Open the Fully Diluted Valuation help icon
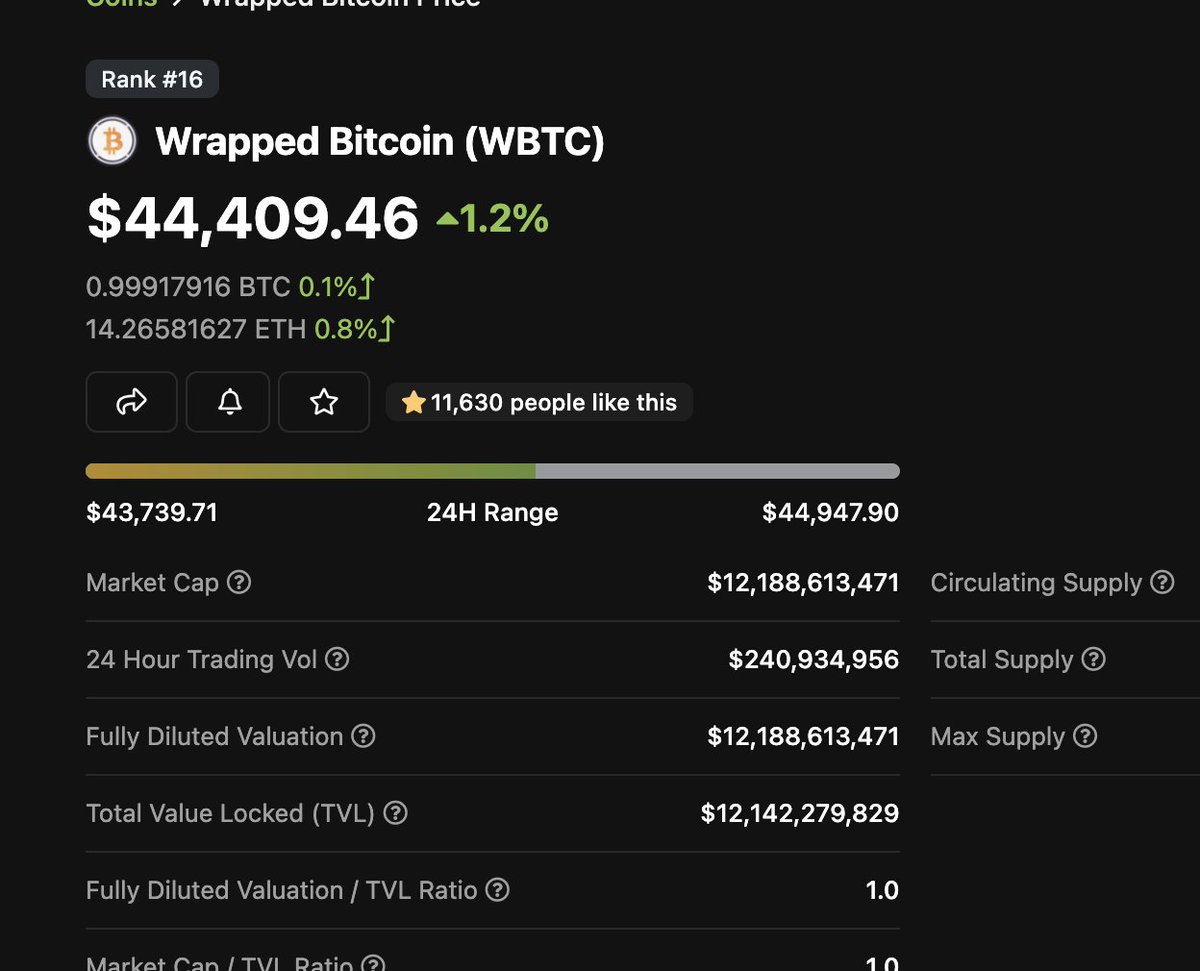Viewport: 1200px width, 971px height. coord(364,736)
